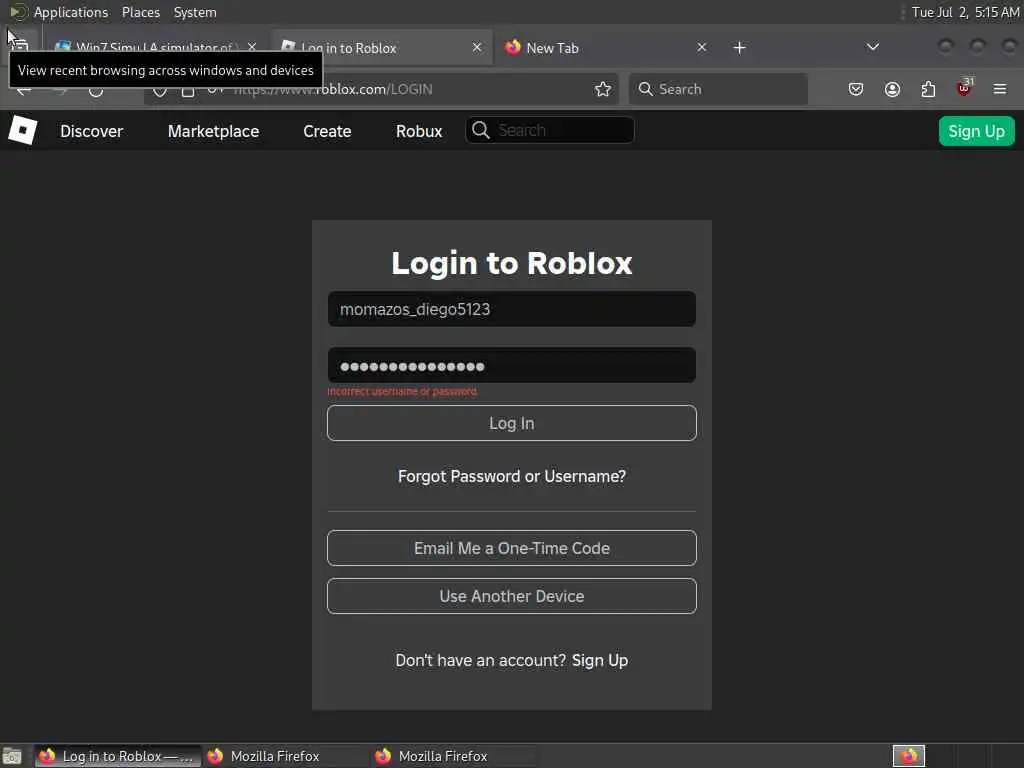The width and height of the screenshot is (1024, 768).
Task: Focus the Roblox site search box
Action: coord(550,130)
